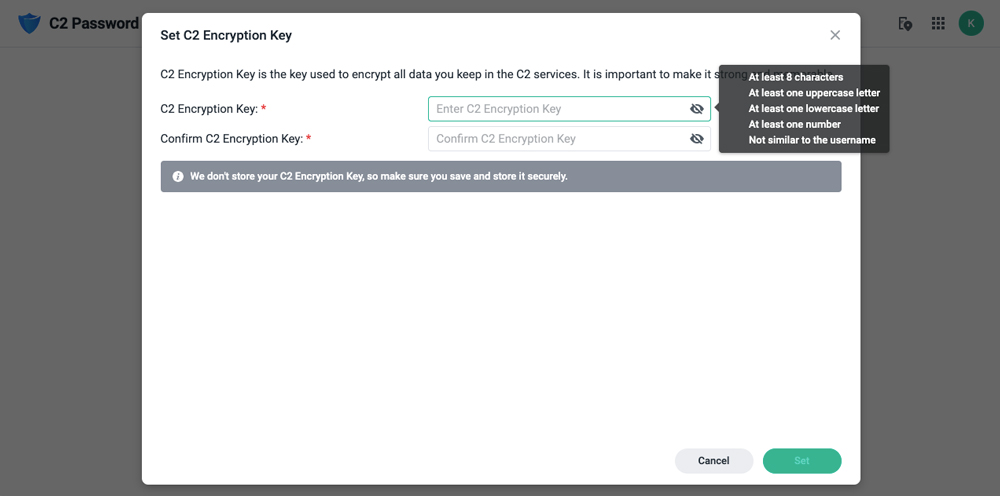Viewport: 1000px width, 496px height.
Task: Click the 'Set C2 Encryption Key' dialog title
Action: 226,35
